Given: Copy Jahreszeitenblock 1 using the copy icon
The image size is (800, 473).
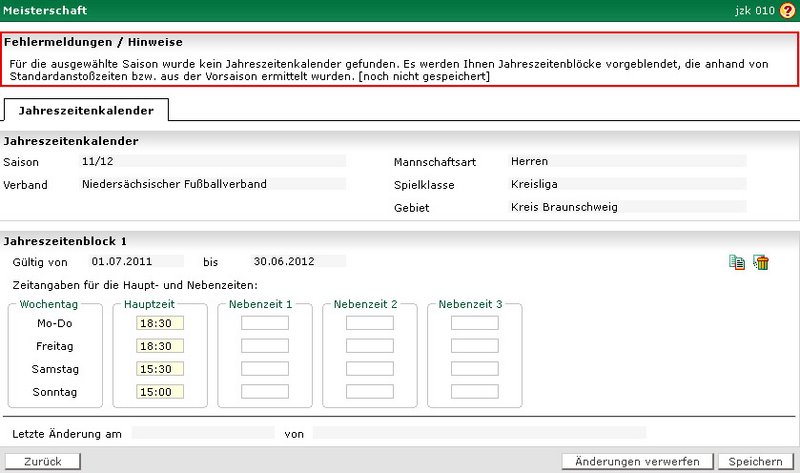Looking at the screenshot, I should (x=737, y=263).
